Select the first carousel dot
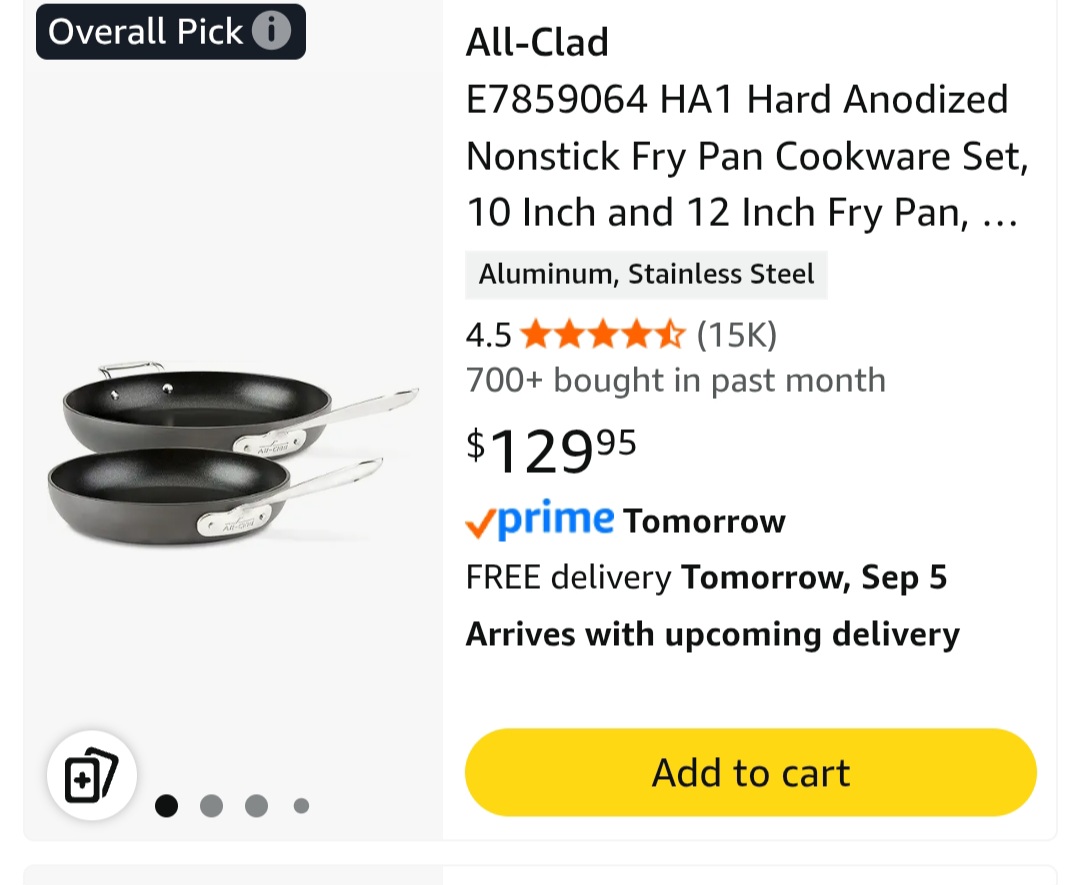Image resolution: width=1080 pixels, height=885 pixels. click(x=167, y=805)
